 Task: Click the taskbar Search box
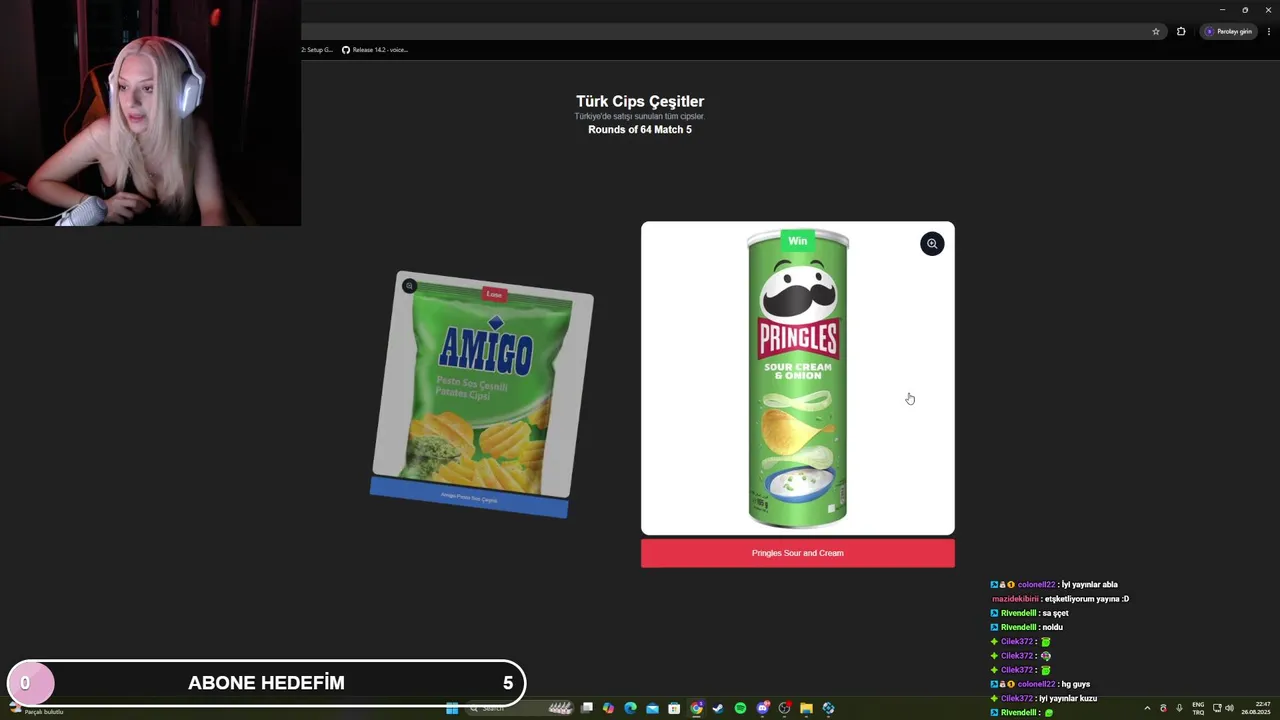tap(520, 708)
